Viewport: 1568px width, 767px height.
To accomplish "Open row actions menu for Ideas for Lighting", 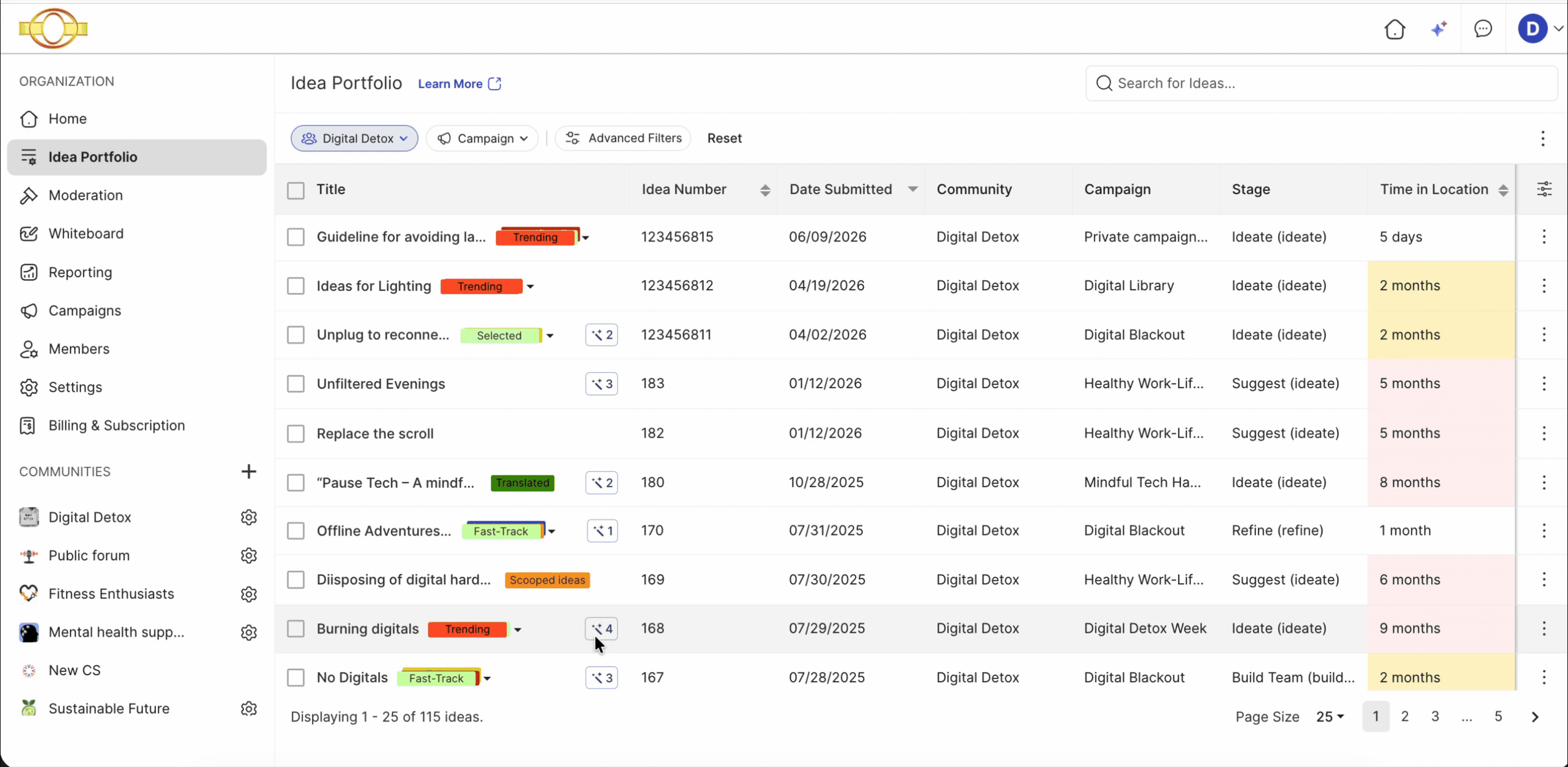I will (1543, 286).
